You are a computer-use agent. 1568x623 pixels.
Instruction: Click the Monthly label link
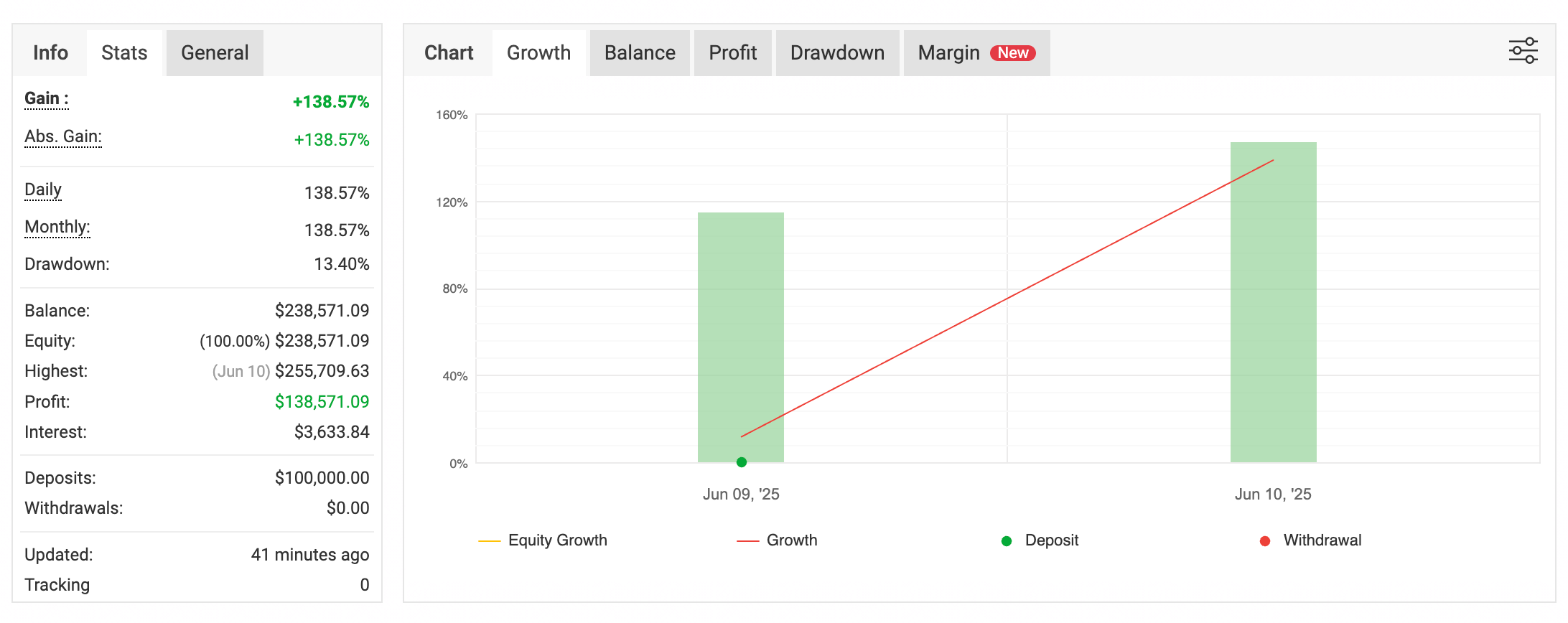pos(57,227)
